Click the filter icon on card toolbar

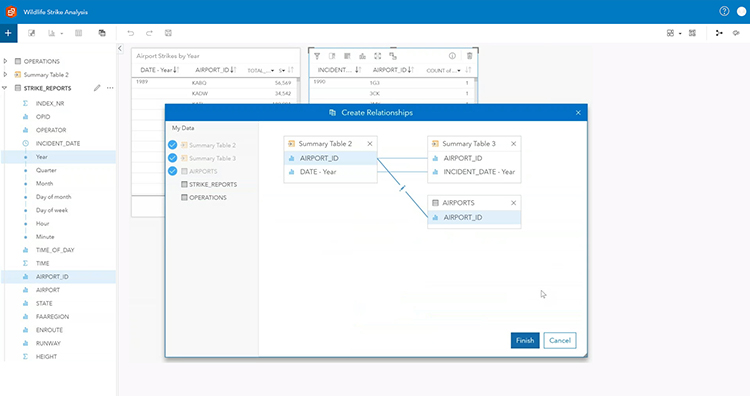317,56
